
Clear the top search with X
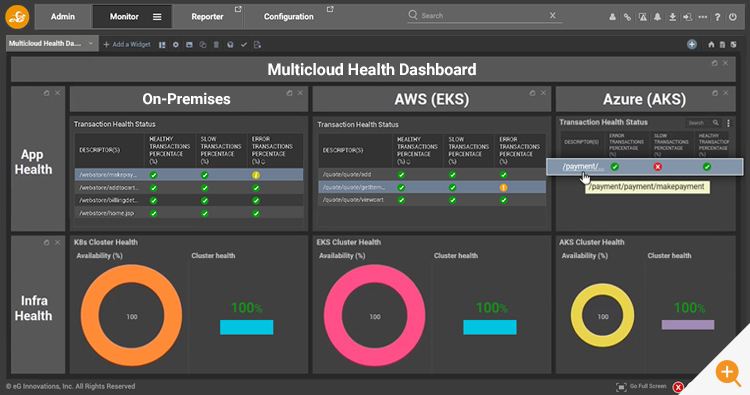point(552,15)
